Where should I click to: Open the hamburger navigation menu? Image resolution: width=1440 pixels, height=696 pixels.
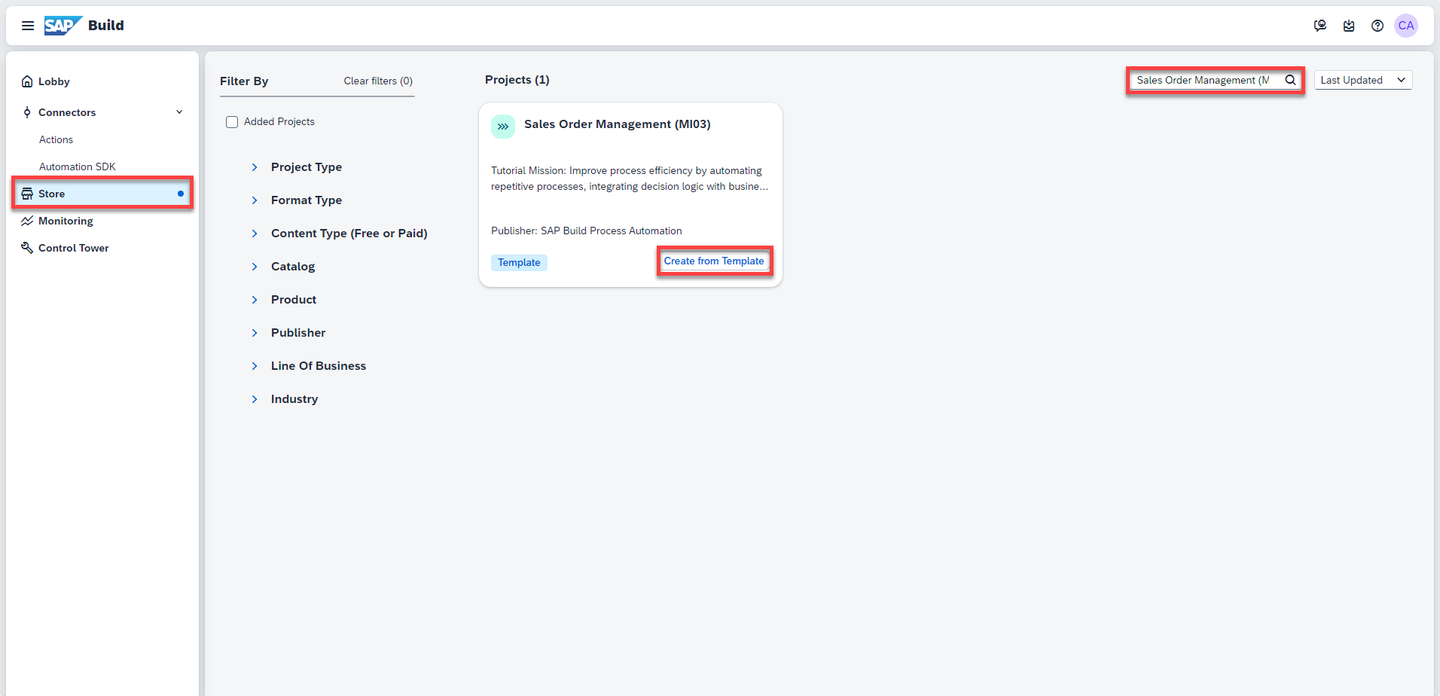pyautogui.click(x=27, y=25)
